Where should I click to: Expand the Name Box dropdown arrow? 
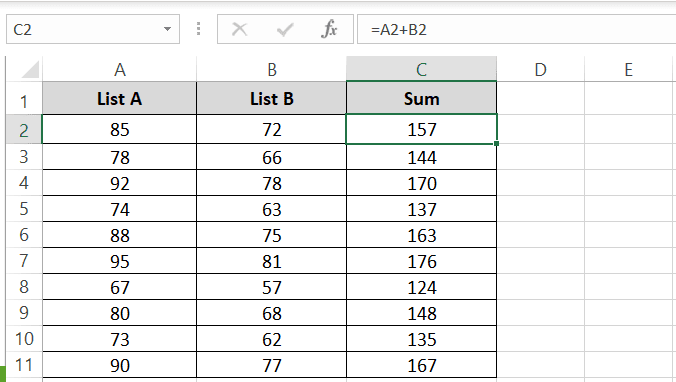click(167, 29)
